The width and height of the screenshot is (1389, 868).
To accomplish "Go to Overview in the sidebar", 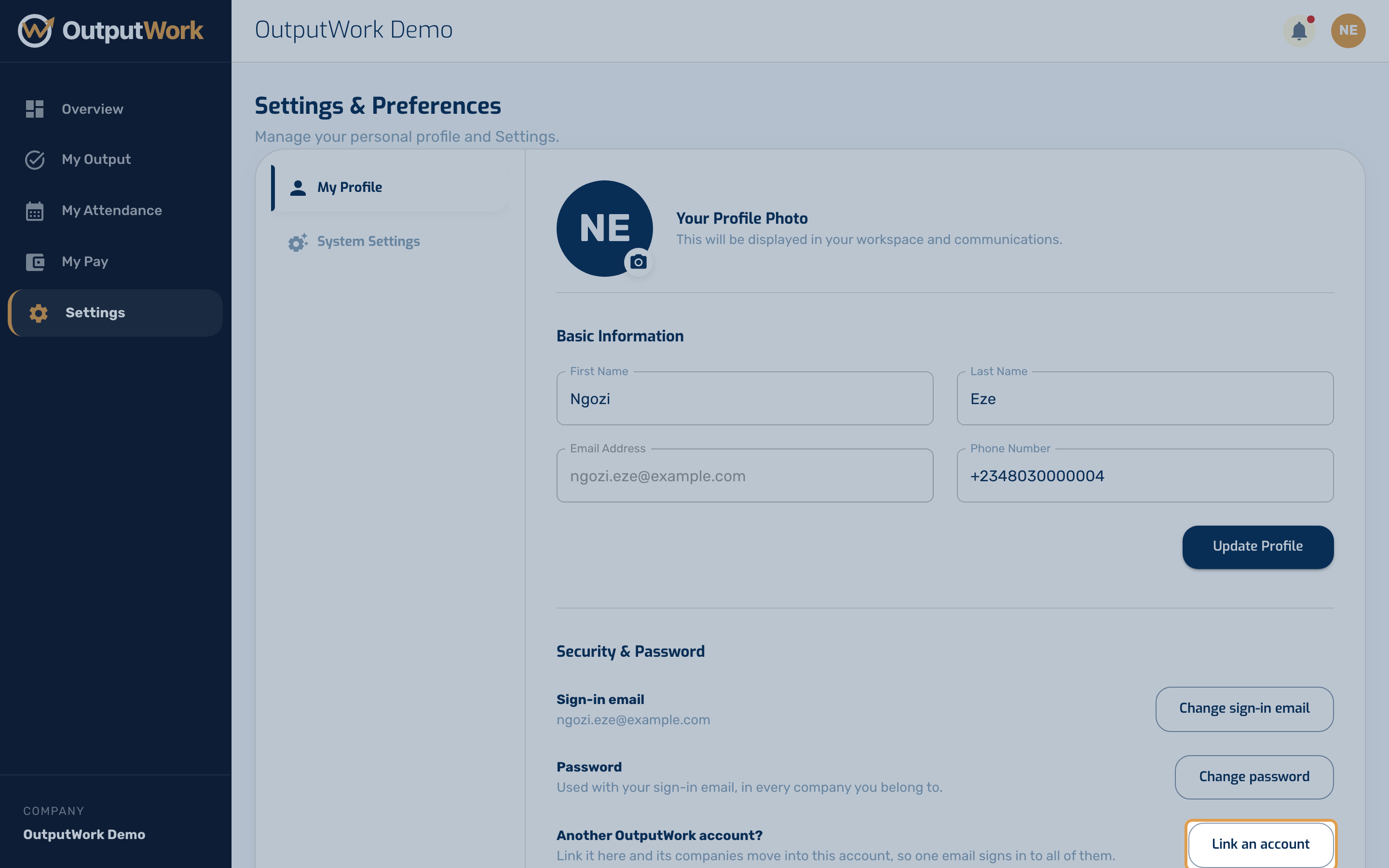I will pyautogui.click(x=115, y=109).
